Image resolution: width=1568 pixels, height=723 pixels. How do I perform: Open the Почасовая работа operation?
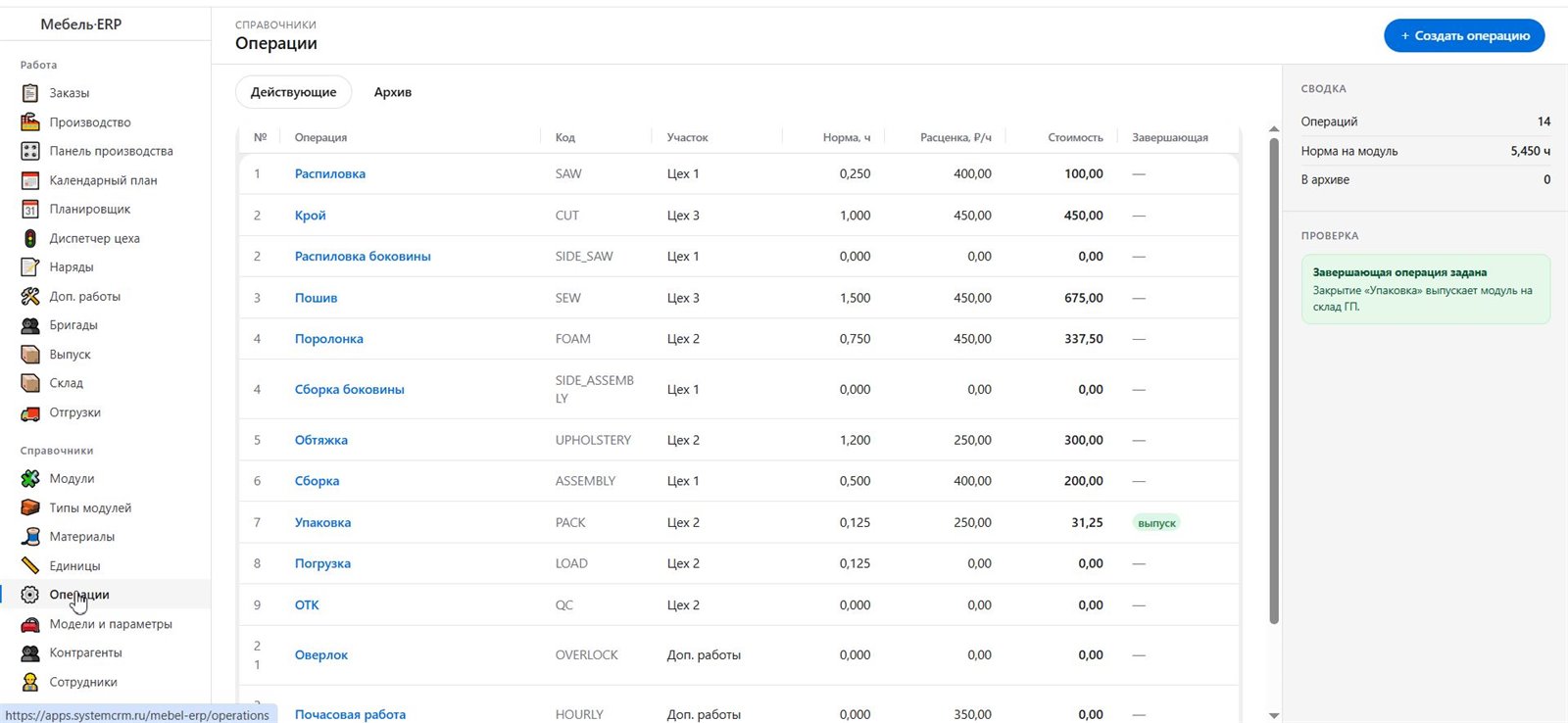click(350, 714)
